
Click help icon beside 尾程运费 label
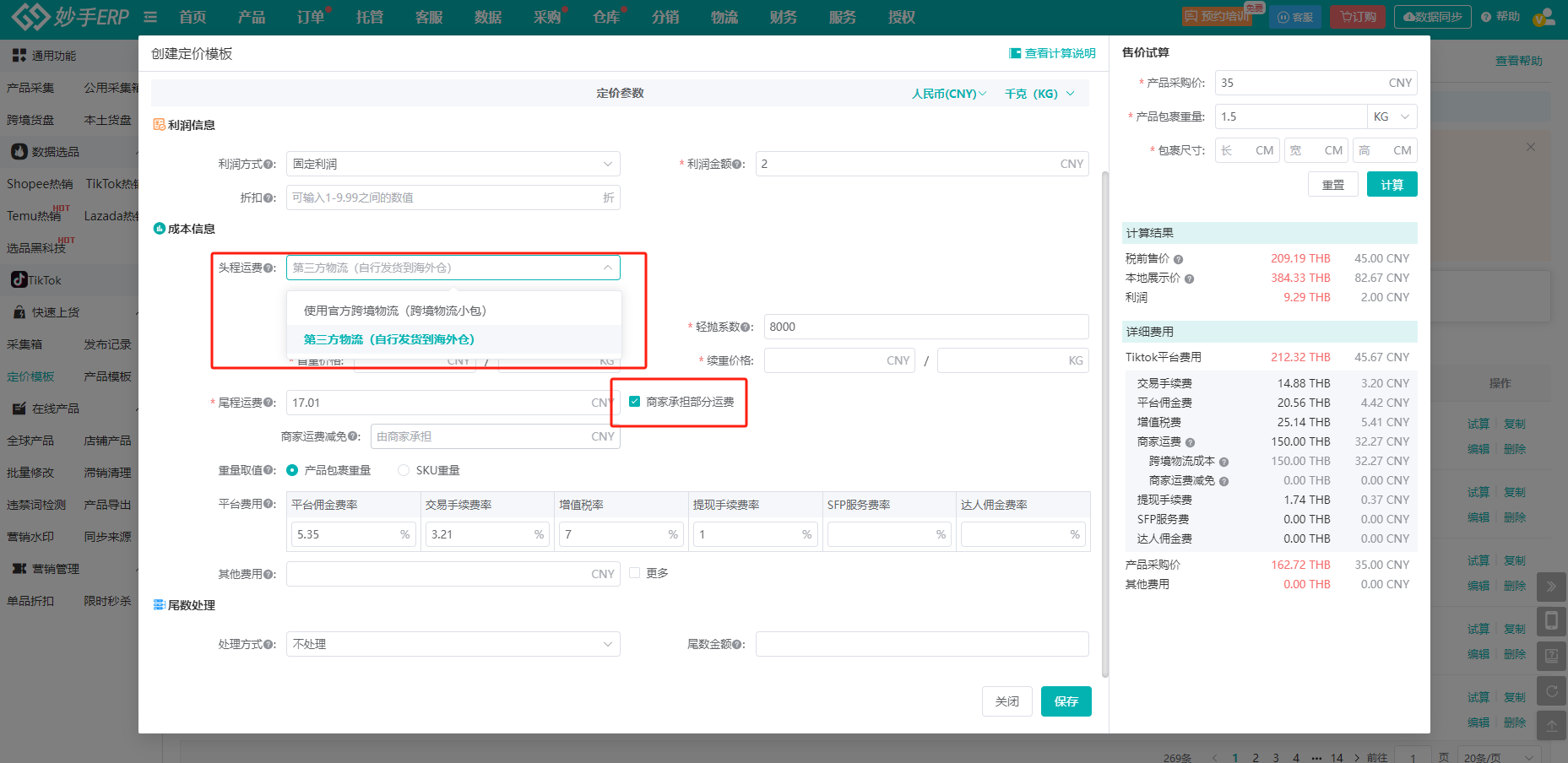coord(269,403)
